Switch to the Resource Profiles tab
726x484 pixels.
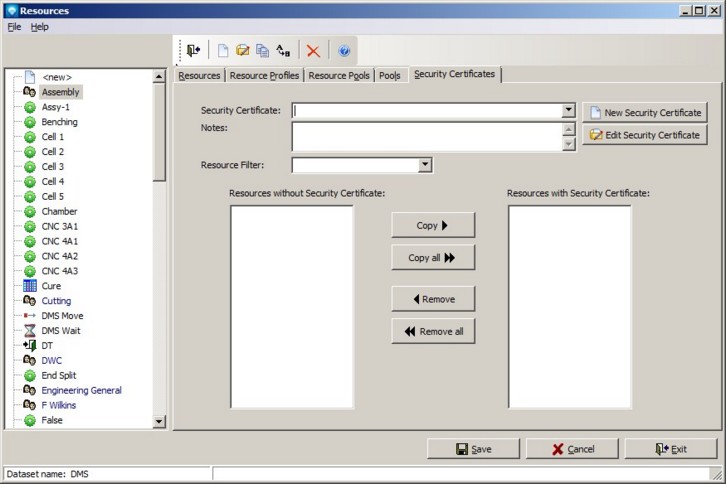[x=264, y=75]
